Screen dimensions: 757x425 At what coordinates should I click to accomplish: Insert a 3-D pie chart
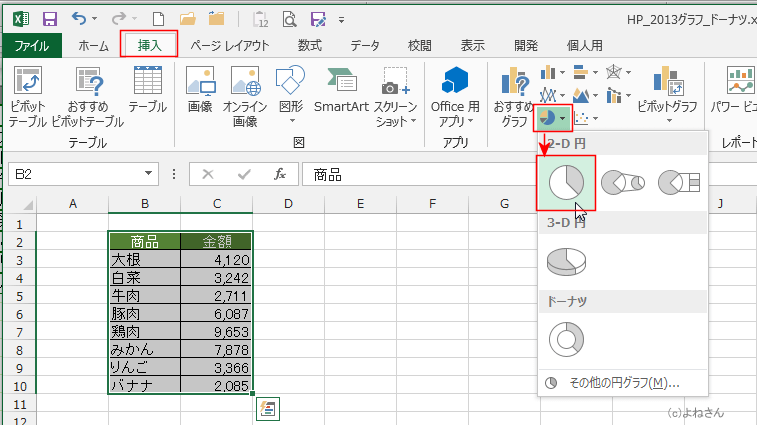click(566, 263)
